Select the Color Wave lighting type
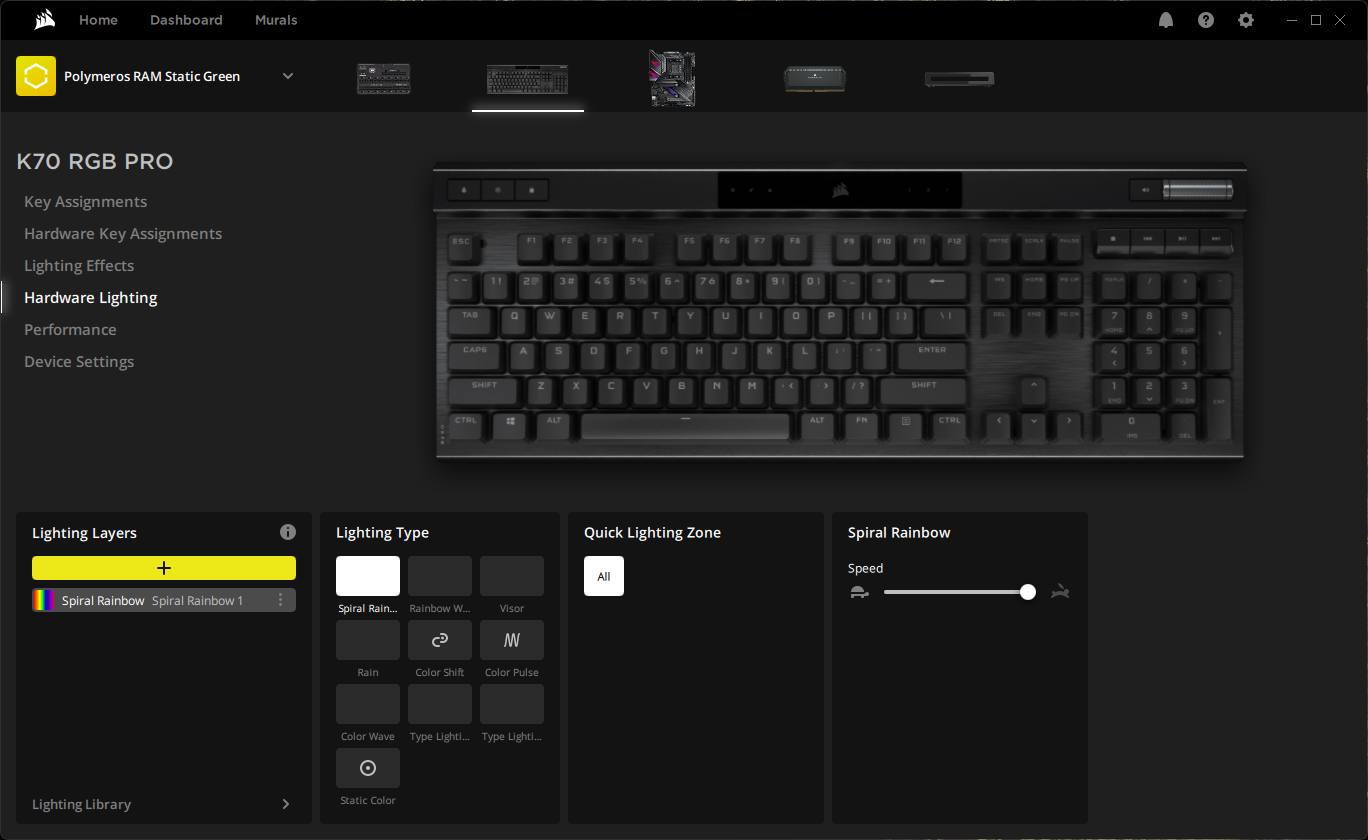The width and height of the screenshot is (1368, 840). click(368, 704)
